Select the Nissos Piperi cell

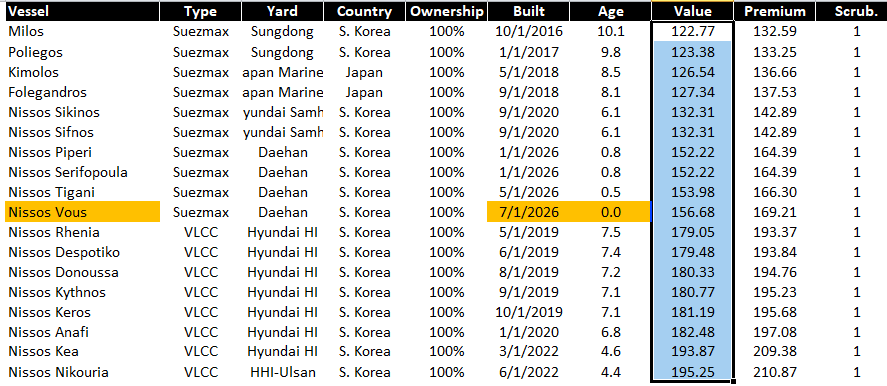(83, 152)
